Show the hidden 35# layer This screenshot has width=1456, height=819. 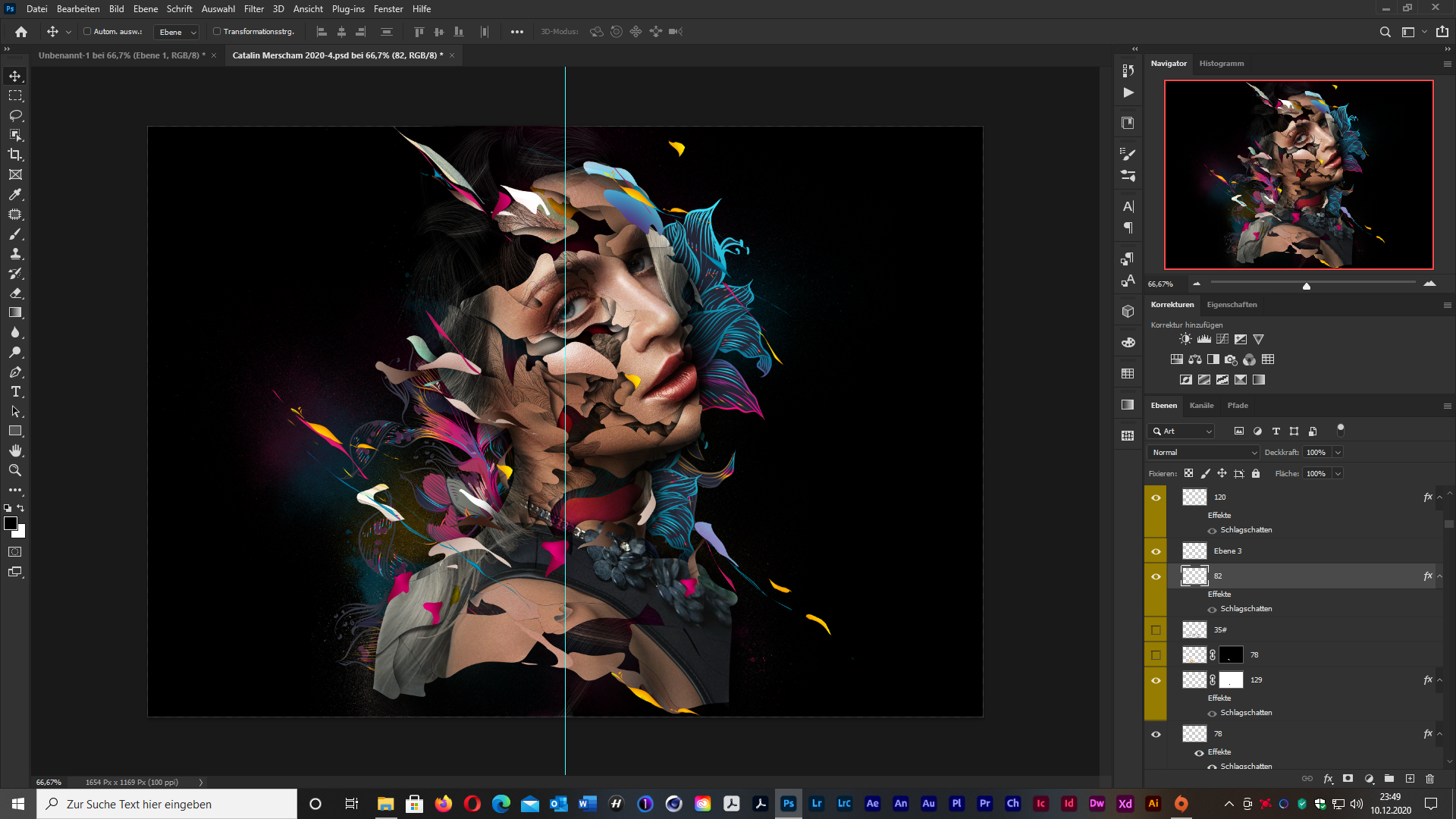(x=1156, y=630)
